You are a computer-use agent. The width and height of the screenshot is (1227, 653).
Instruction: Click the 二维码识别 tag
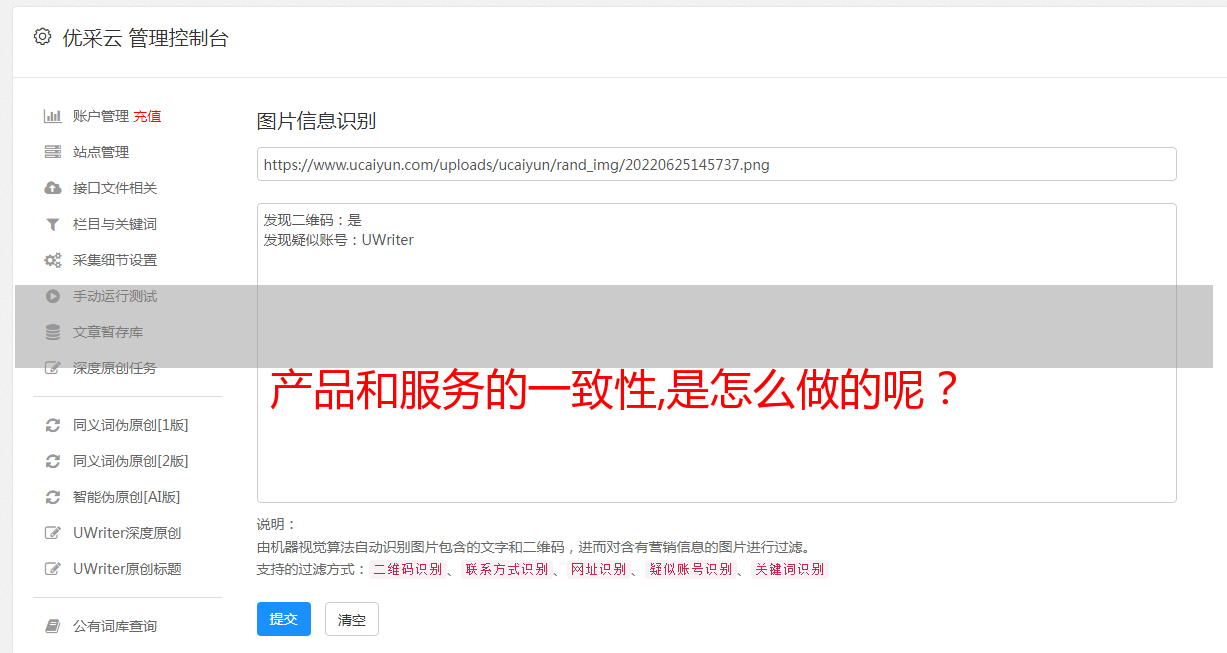coord(408,569)
